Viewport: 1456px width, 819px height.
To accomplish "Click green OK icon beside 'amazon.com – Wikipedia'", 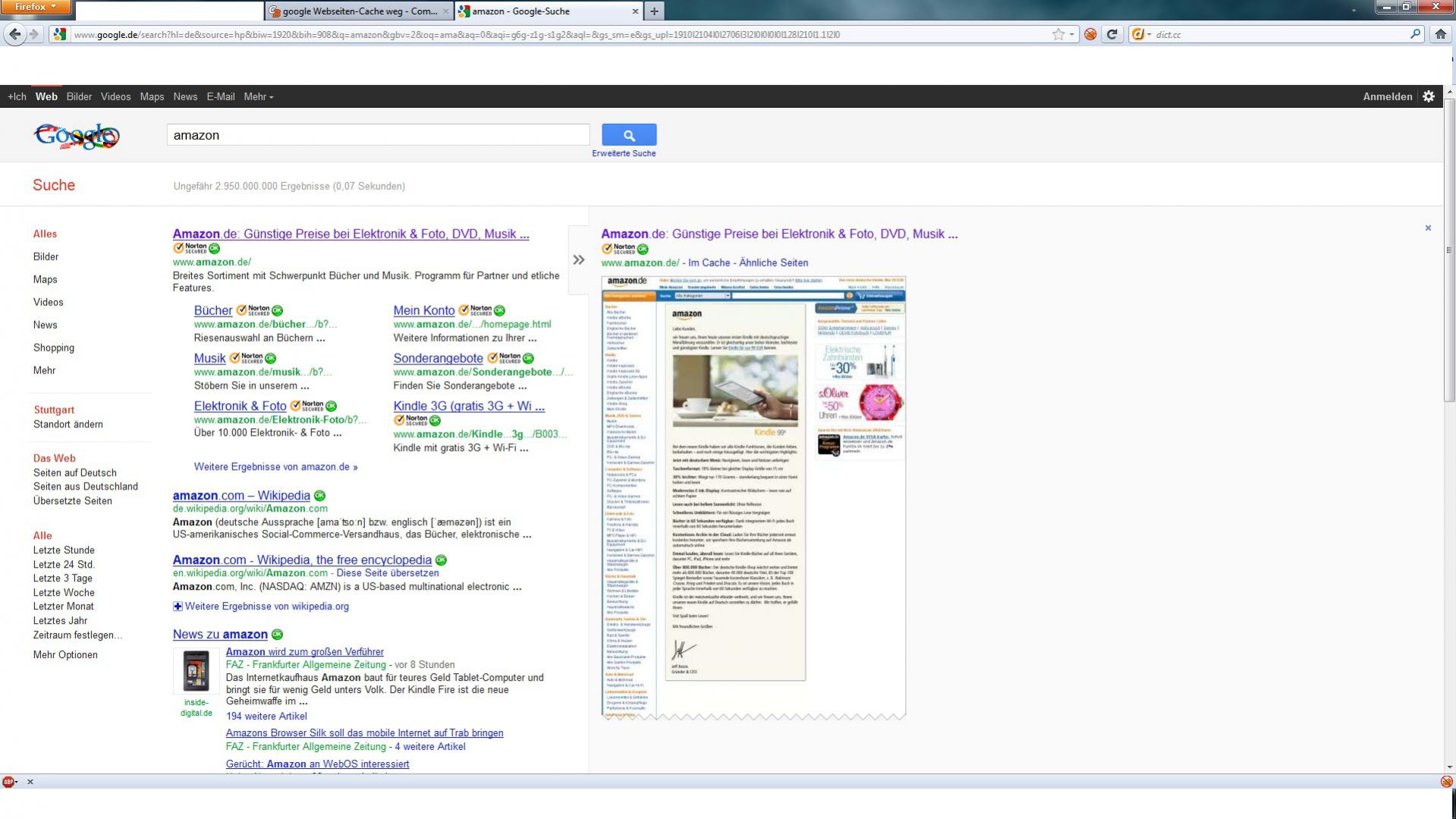I will [x=319, y=496].
